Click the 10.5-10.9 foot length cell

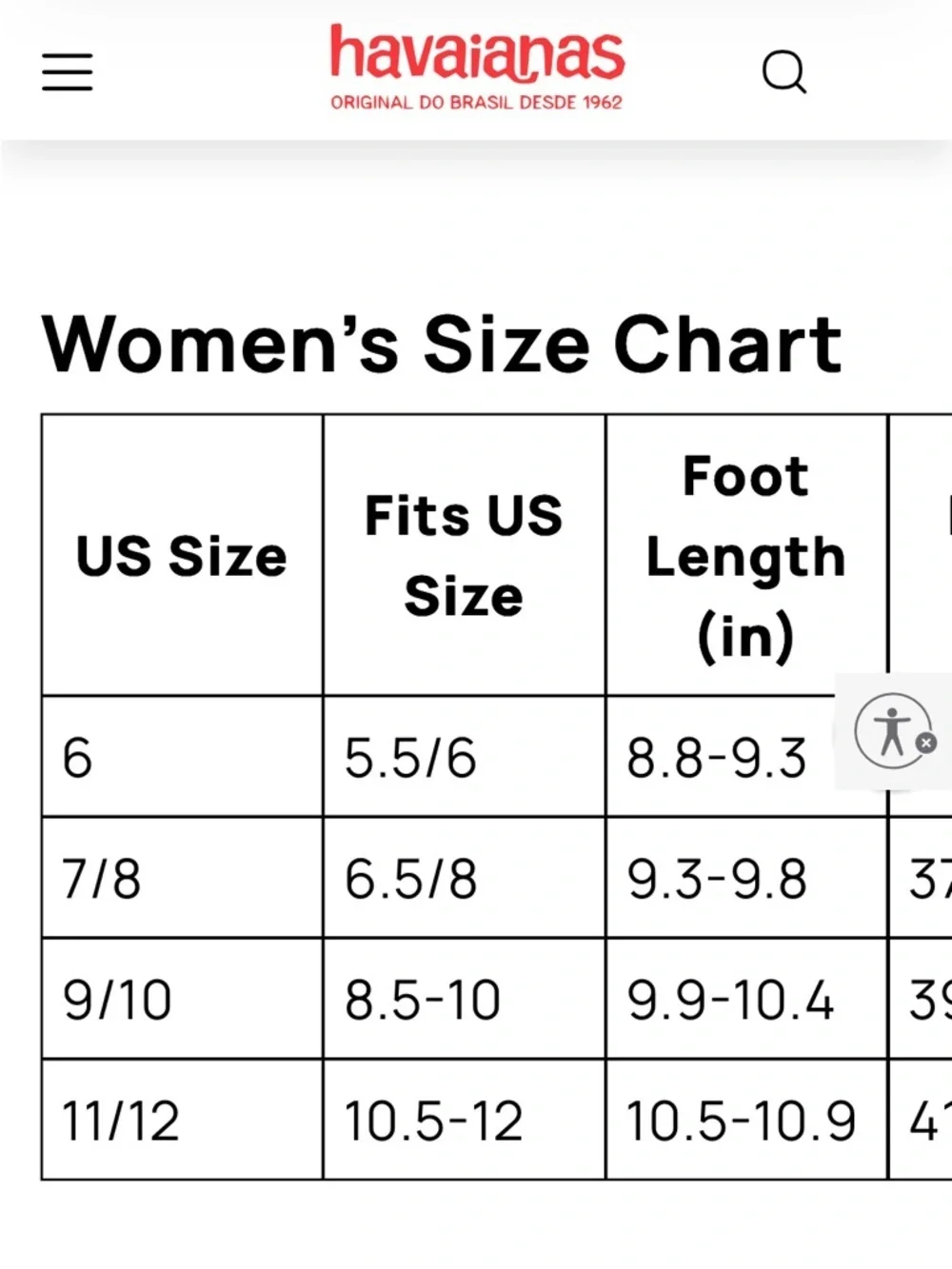coord(746,1120)
